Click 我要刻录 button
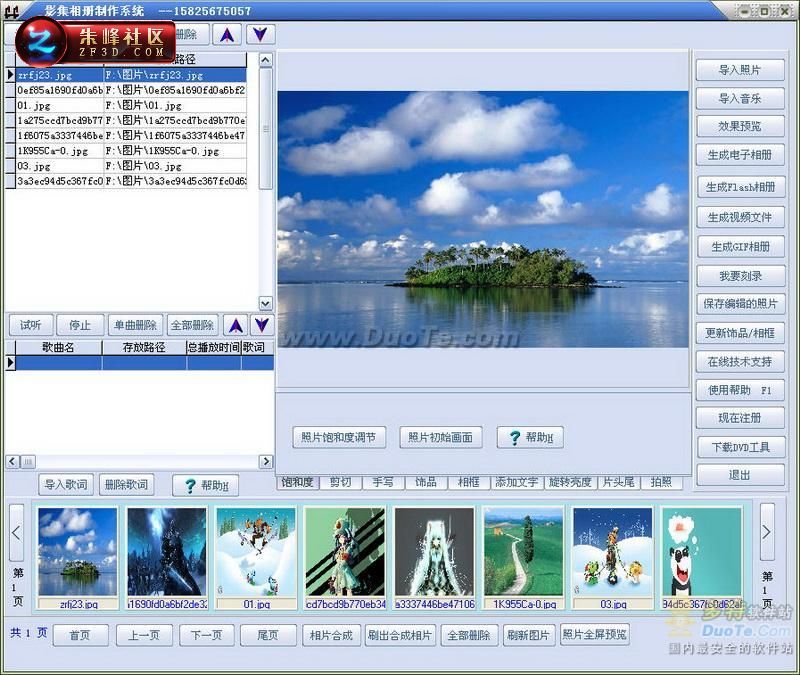 tap(740, 276)
